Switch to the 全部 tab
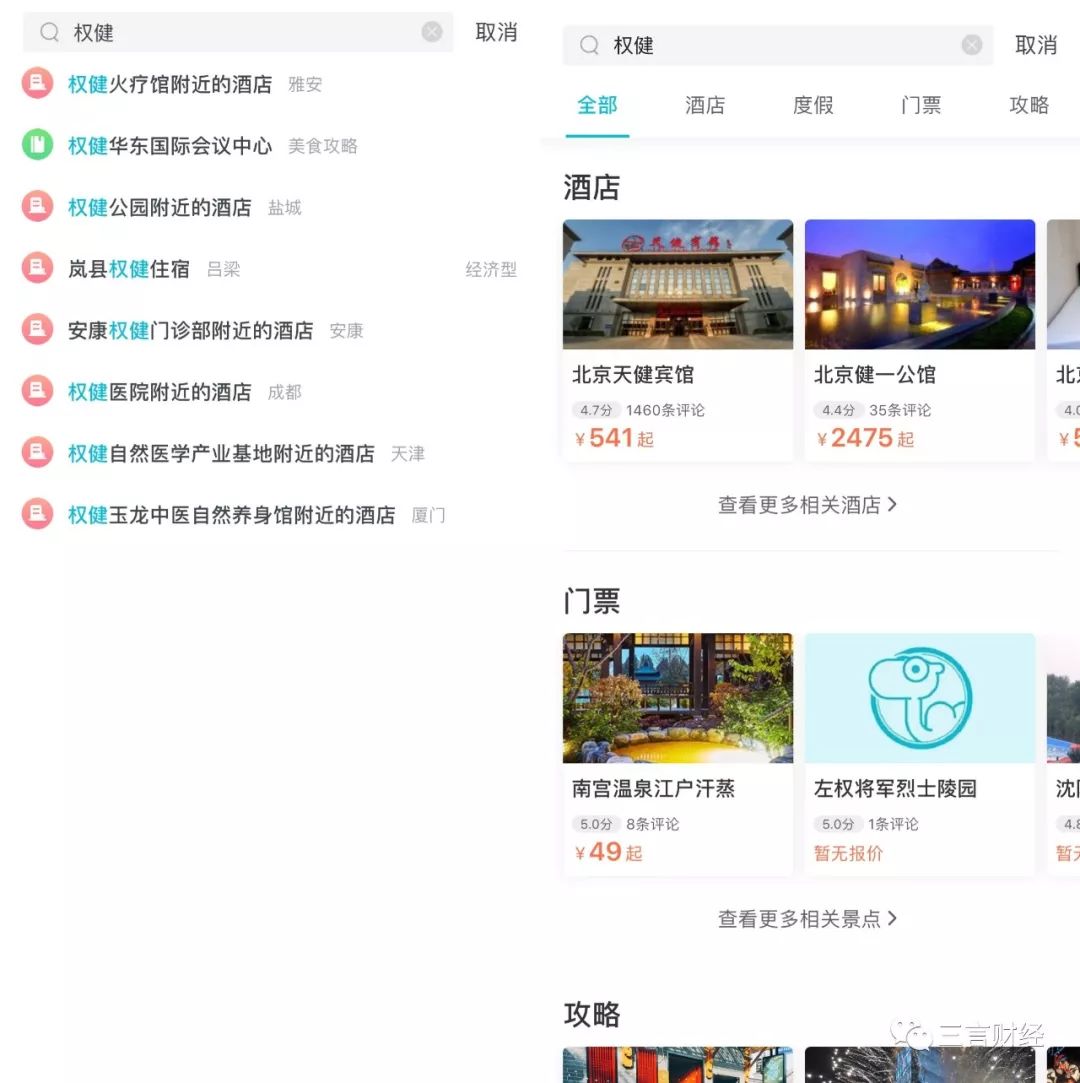The image size is (1080, 1083). click(x=597, y=105)
